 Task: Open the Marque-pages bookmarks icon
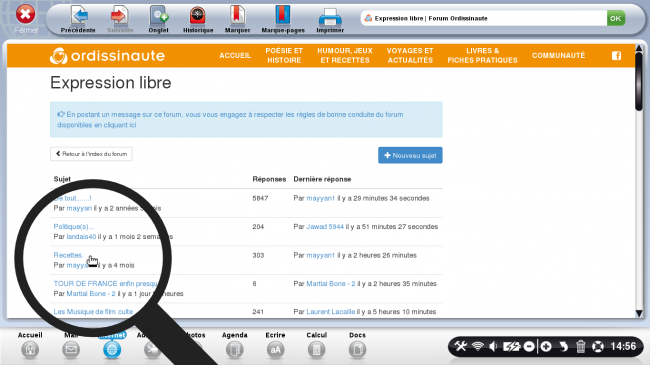pos(283,15)
